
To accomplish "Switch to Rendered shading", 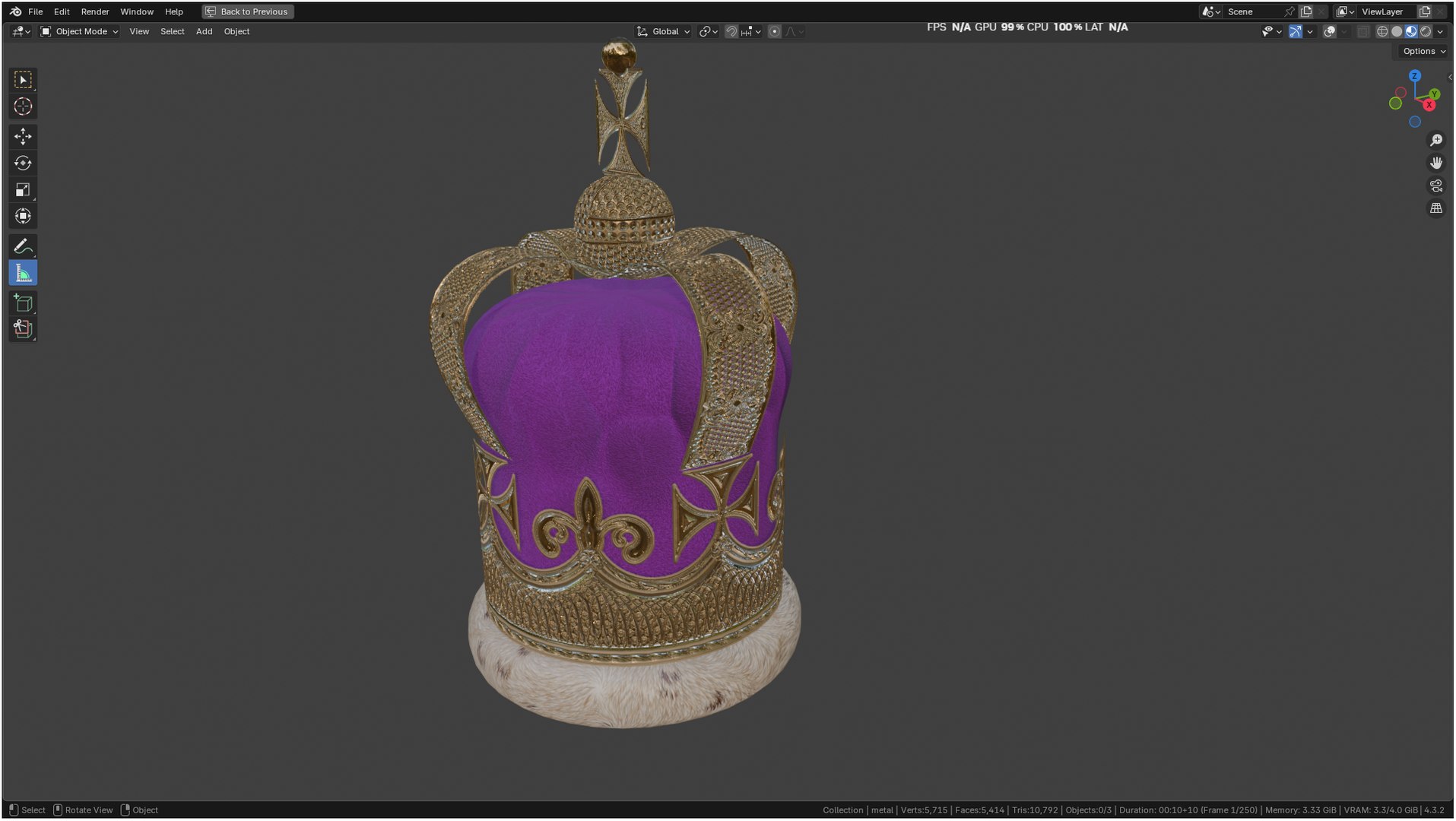I will (x=1426, y=31).
